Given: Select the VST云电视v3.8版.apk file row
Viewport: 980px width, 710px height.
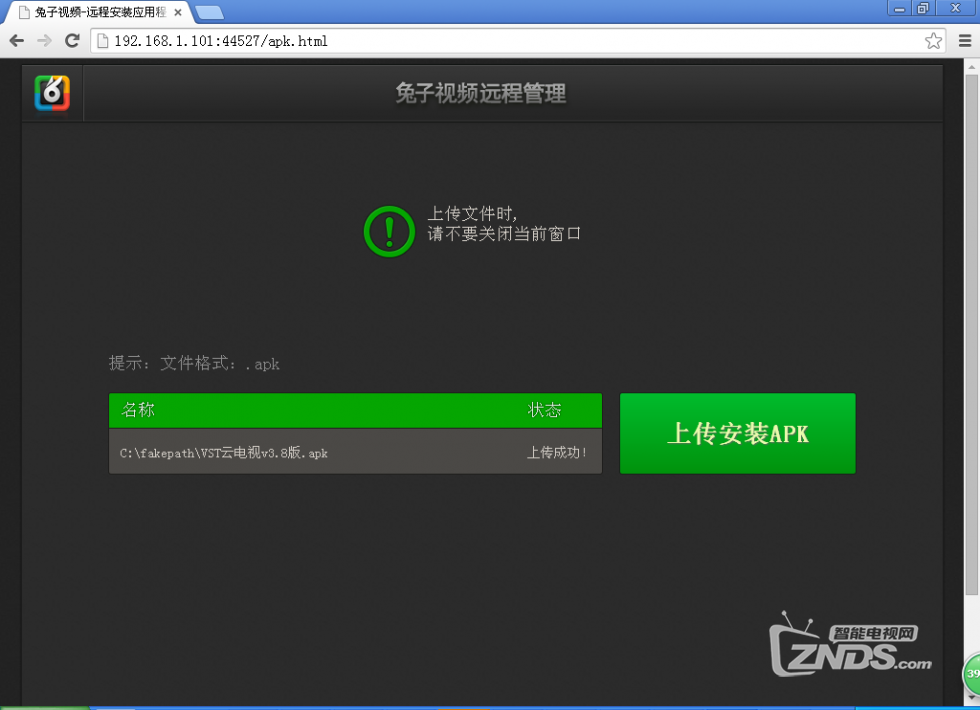Looking at the screenshot, I should coord(355,453).
